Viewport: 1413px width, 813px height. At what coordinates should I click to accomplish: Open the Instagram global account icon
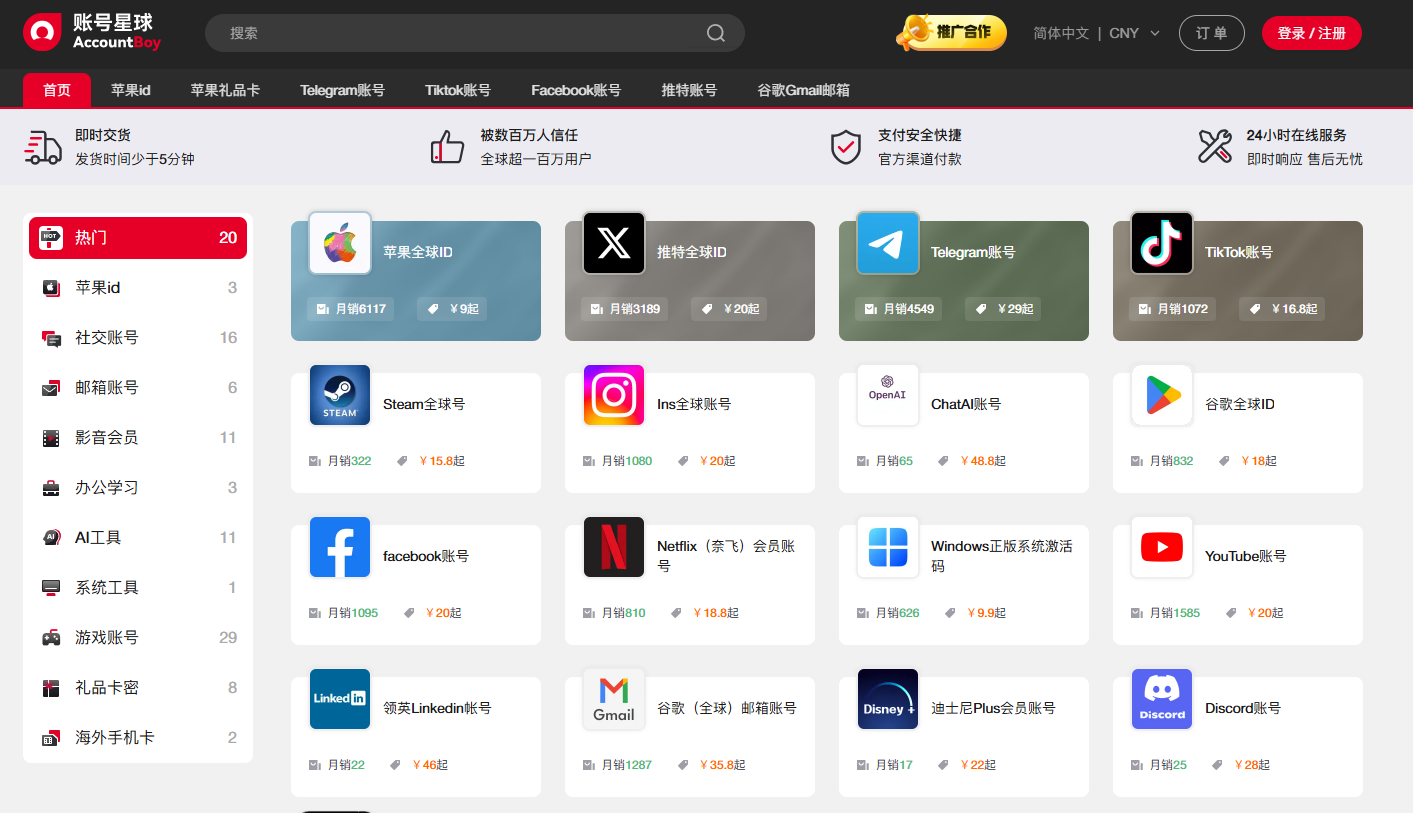tap(614, 395)
